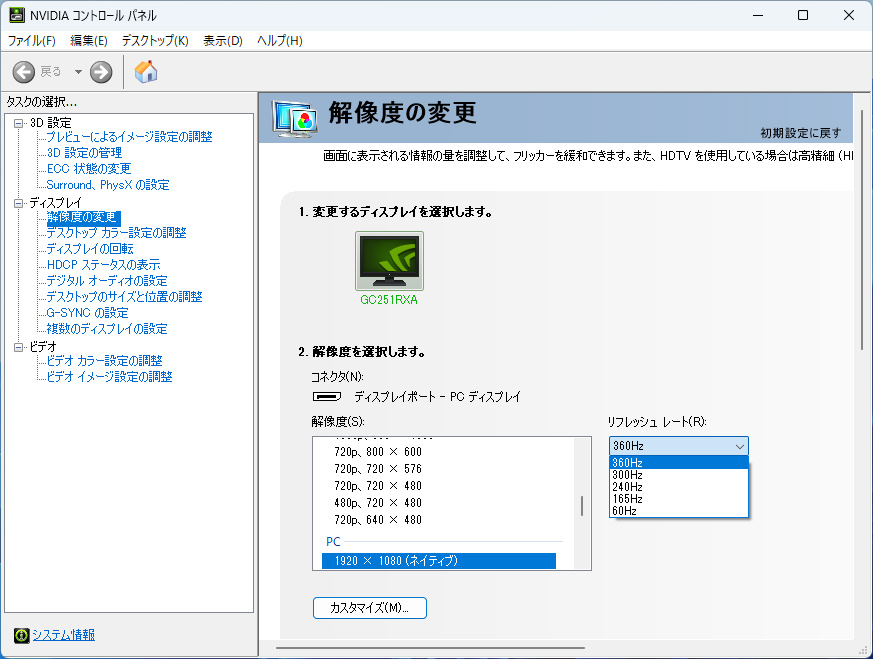Open G-SYNC の設定 page

pos(87,313)
